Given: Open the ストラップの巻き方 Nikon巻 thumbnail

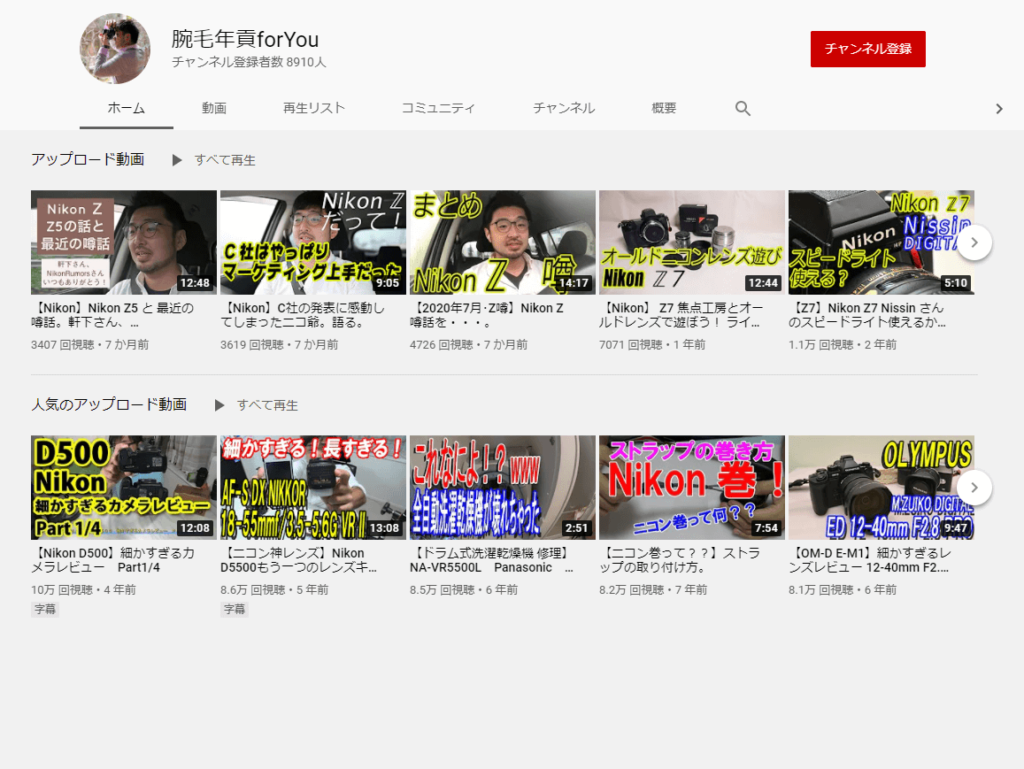Looking at the screenshot, I should tap(692, 488).
